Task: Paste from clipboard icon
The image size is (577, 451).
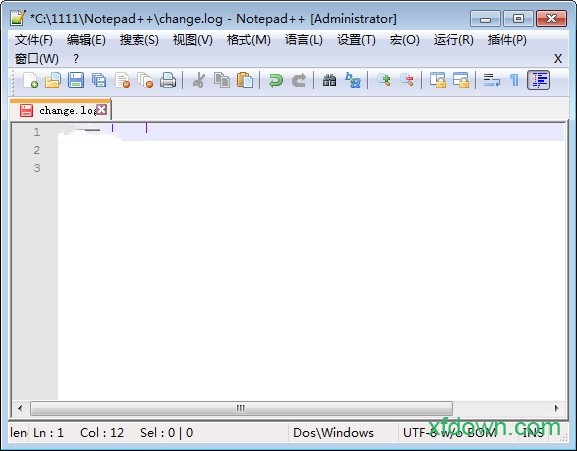Action: click(245, 80)
